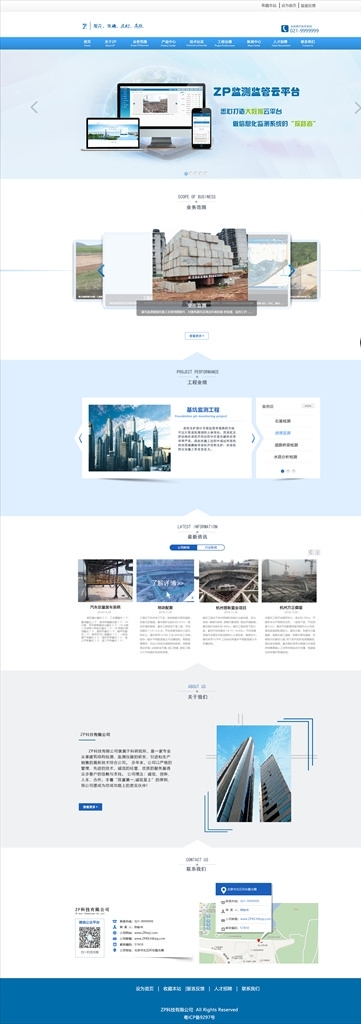
Task: Click 设为首页 link at top right
Action: click(x=289, y=5)
